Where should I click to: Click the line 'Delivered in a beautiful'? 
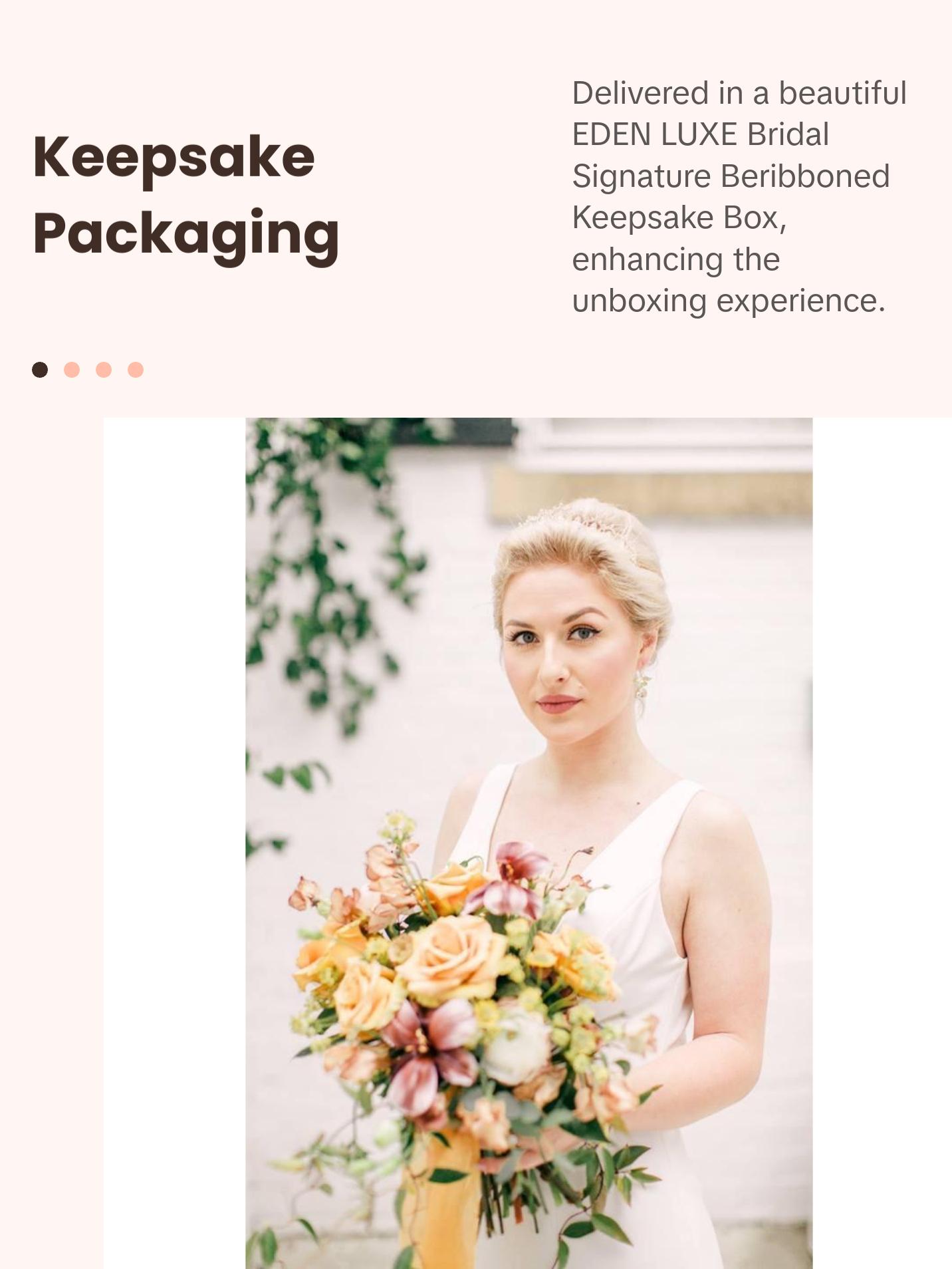[x=739, y=93]
